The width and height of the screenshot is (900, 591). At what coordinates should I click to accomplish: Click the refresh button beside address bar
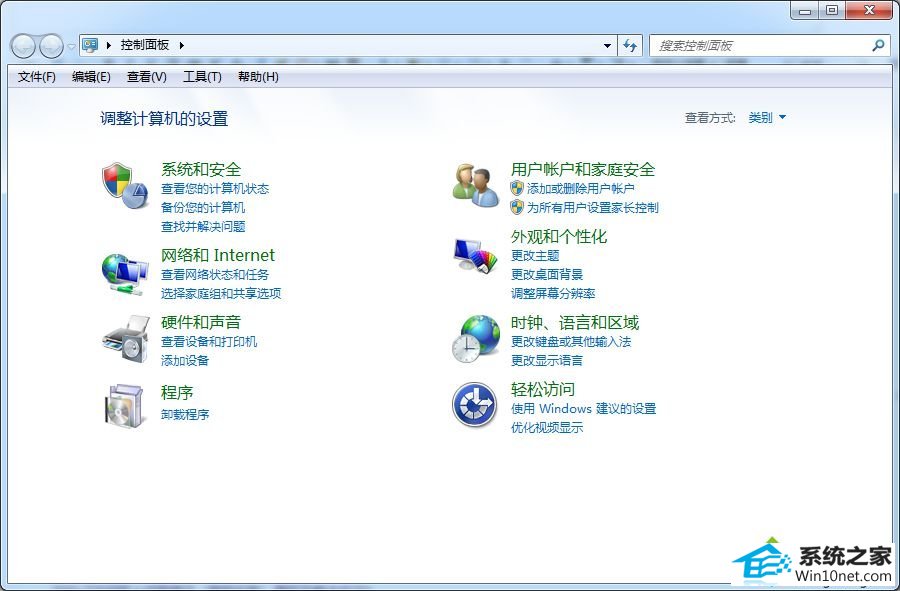coord(630,45)
